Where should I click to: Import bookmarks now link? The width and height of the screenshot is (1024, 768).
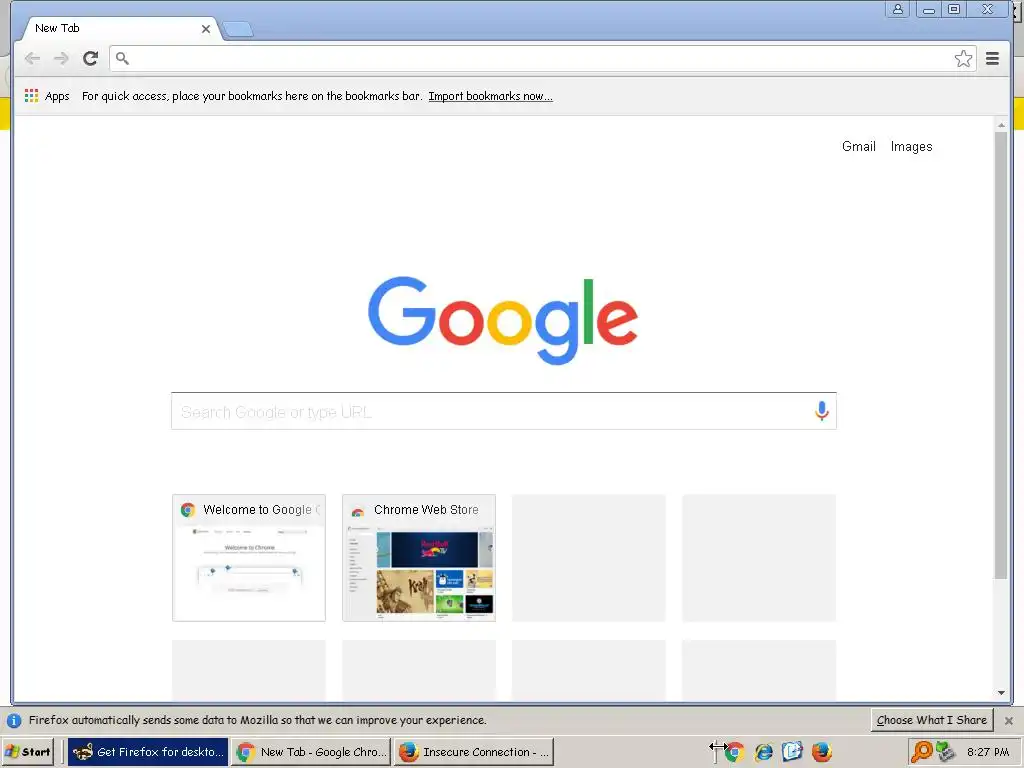pos(490,96)
